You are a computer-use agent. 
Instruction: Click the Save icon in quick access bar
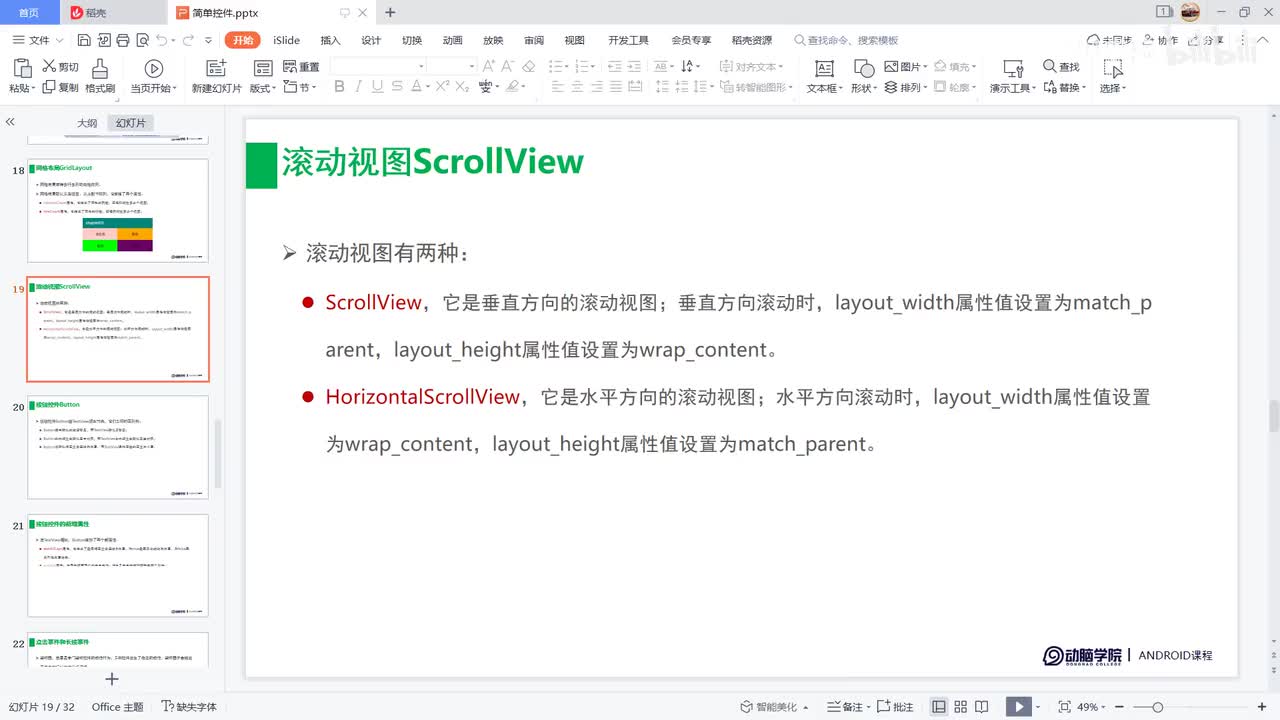click(84, 40)
